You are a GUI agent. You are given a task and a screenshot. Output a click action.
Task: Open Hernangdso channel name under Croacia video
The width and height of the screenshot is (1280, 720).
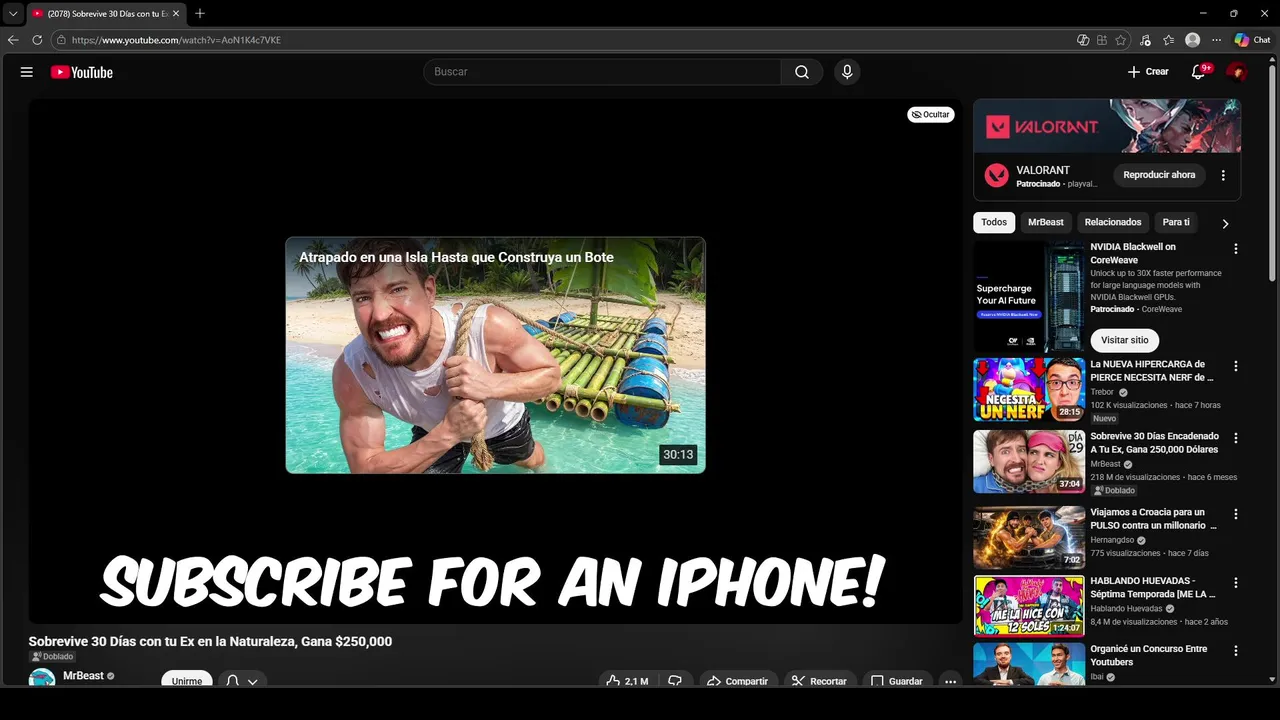coord(1112,540)
